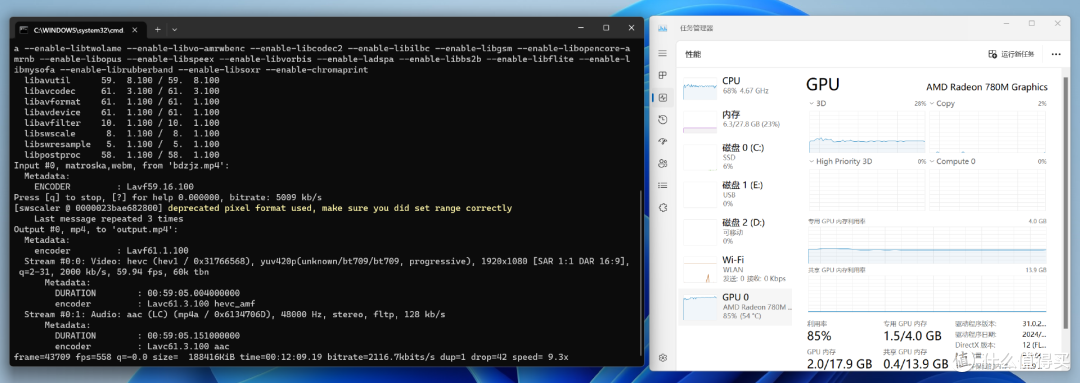Click the cmd icon in the terminal tab

click(x=23, y=30)
